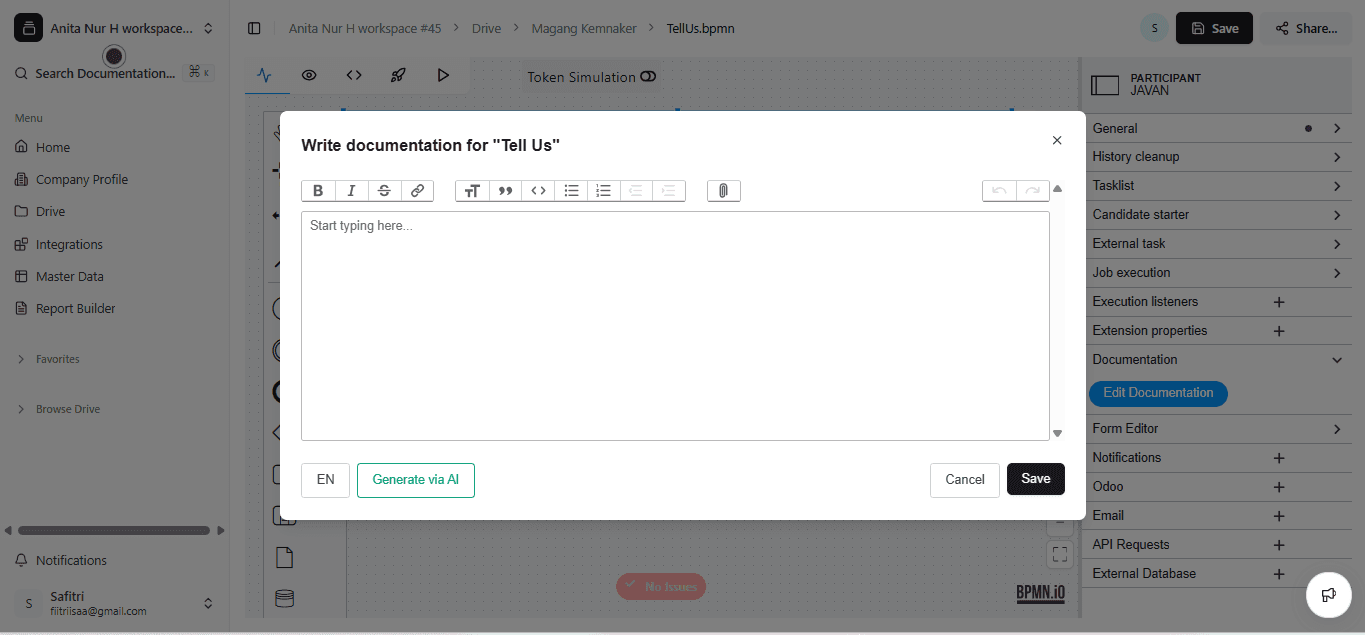Click the Generate via AI button
The height and width of the screenshot is (635, 1365).
pos(415,480)
